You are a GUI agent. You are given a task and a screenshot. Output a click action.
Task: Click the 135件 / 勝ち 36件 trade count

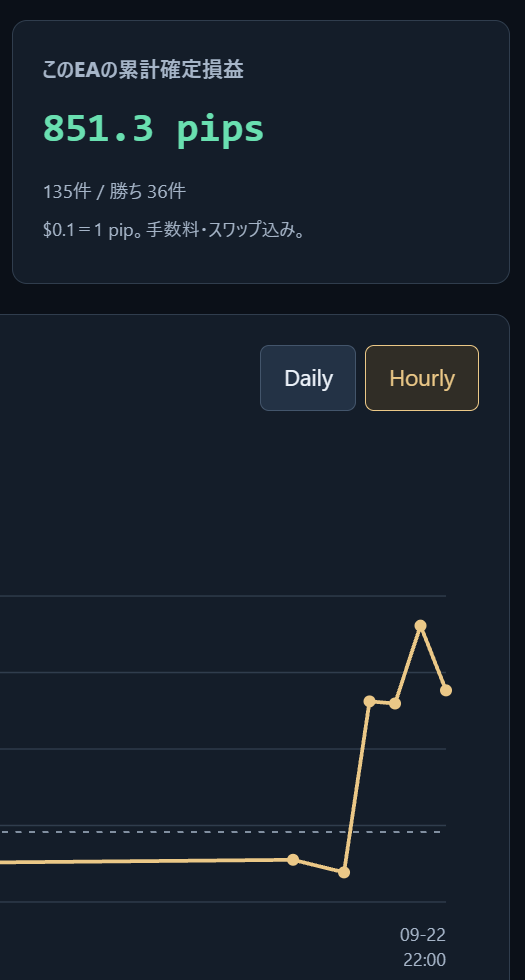pos(114,191)
